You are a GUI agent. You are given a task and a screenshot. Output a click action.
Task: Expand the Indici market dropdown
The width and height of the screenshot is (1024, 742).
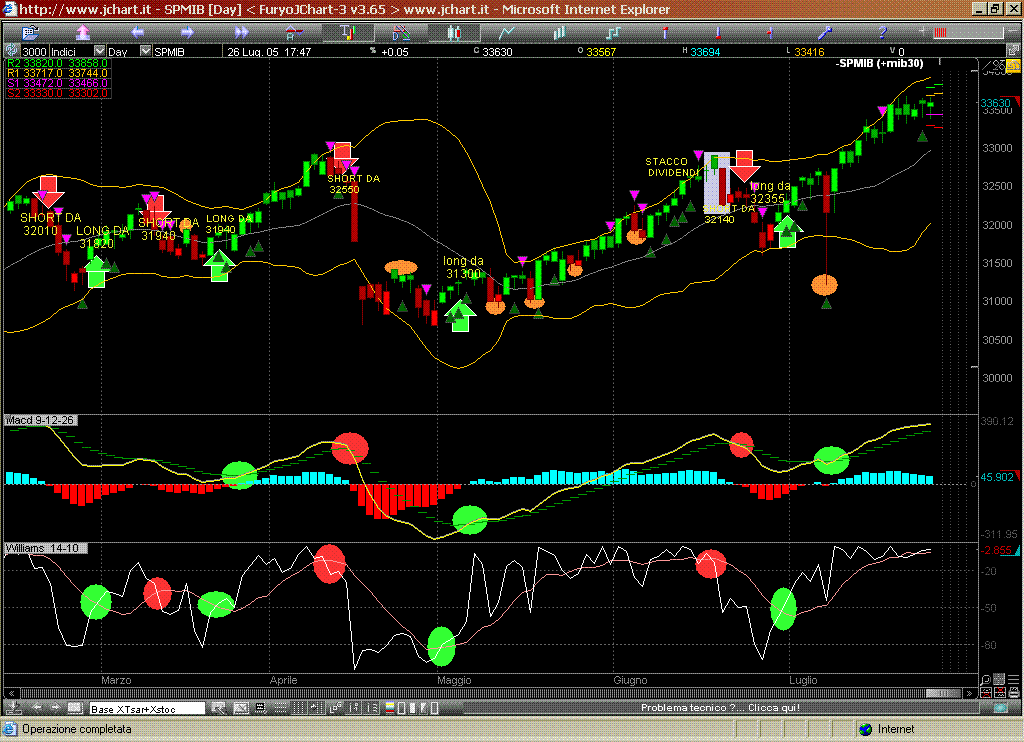coord(98,52)
